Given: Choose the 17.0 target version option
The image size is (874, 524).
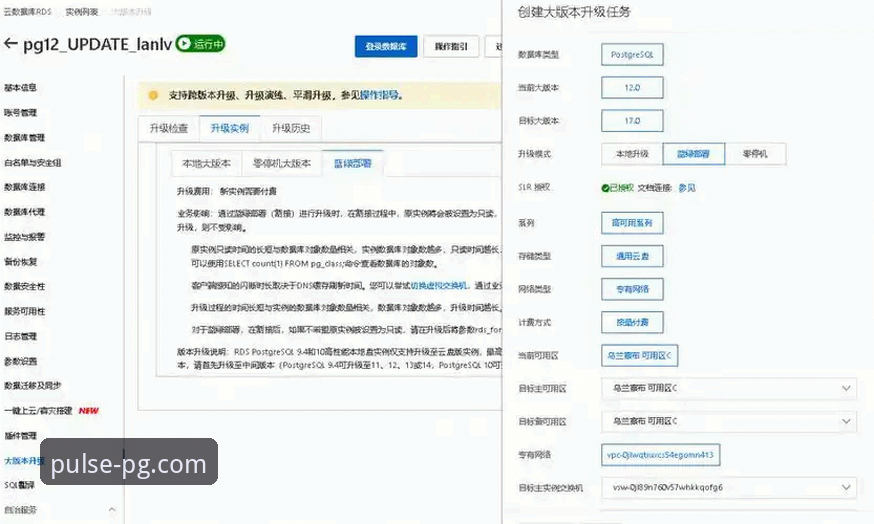Looking at the screenshot, I should [632, 120].
